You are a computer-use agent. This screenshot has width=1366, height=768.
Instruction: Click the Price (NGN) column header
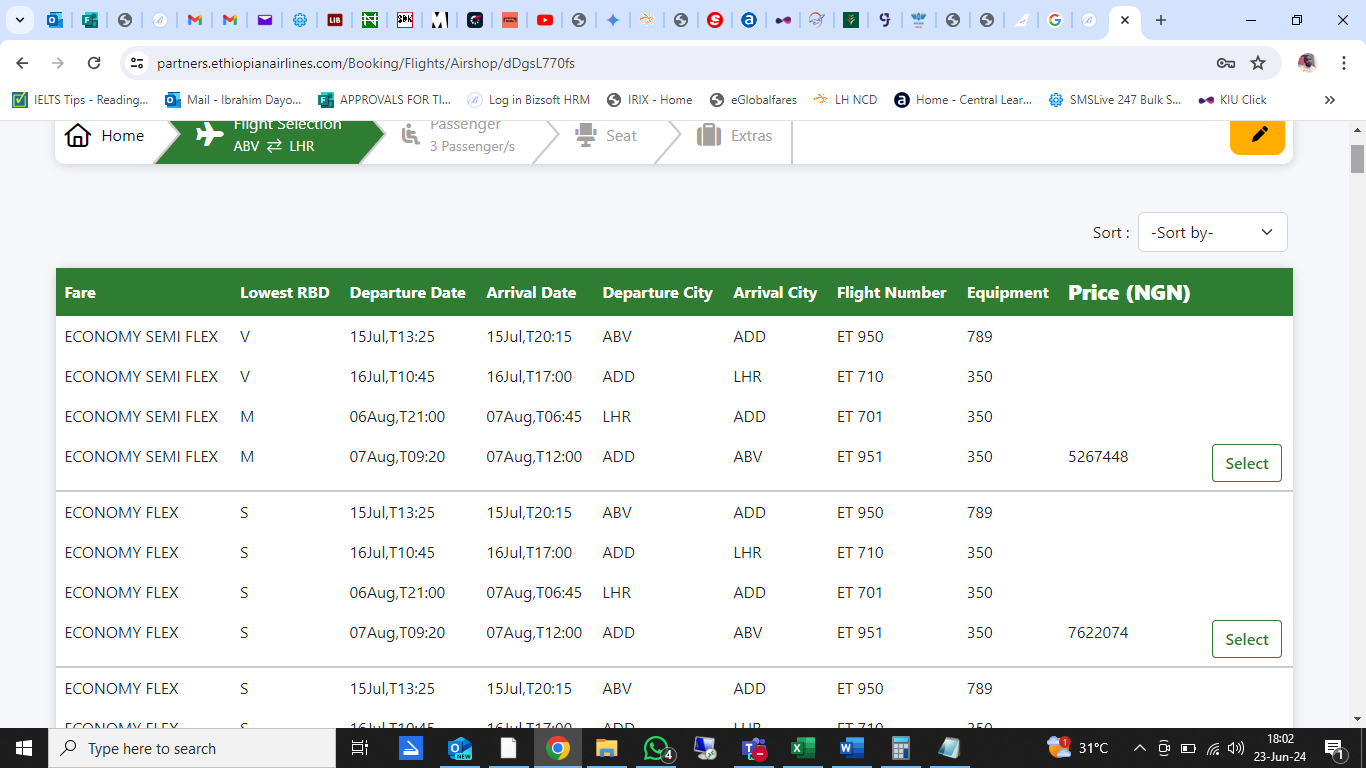coord(1129,293)
